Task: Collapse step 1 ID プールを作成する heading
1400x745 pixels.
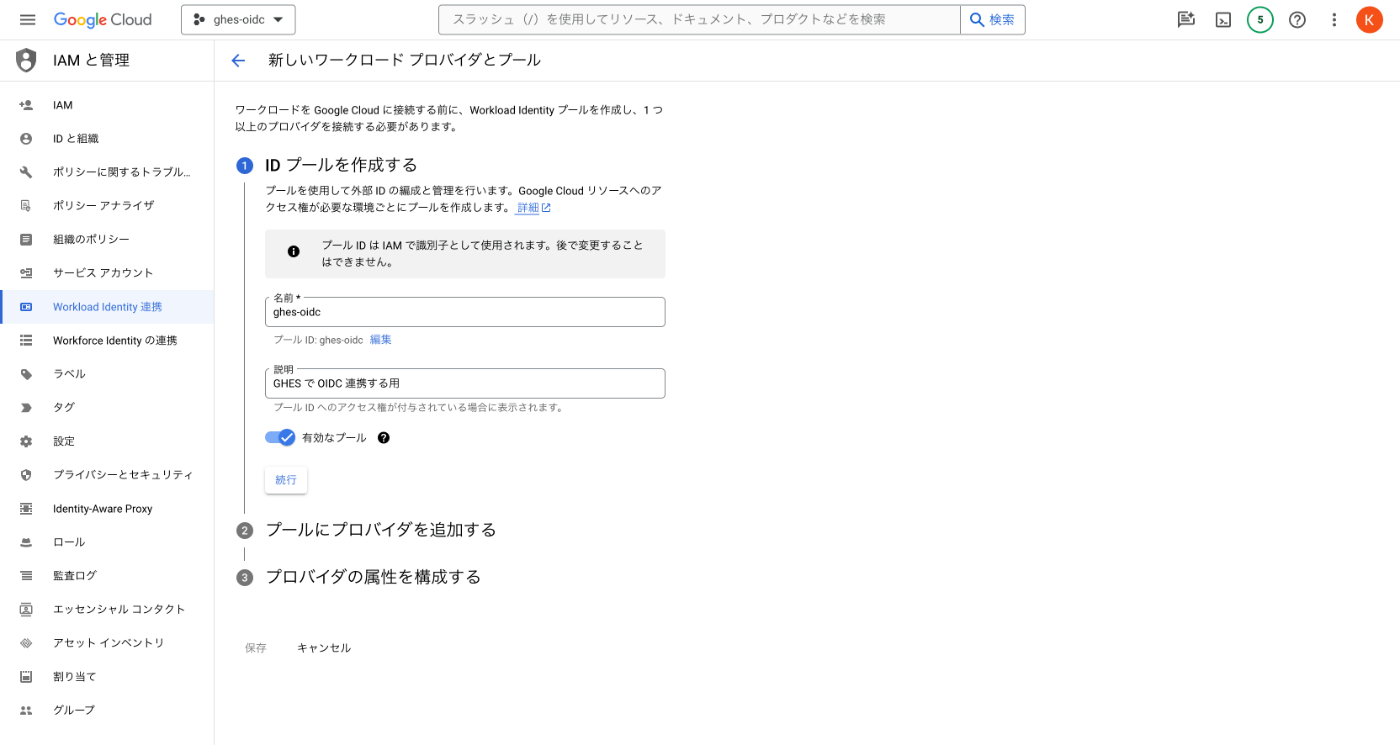Action: (341, 165)
